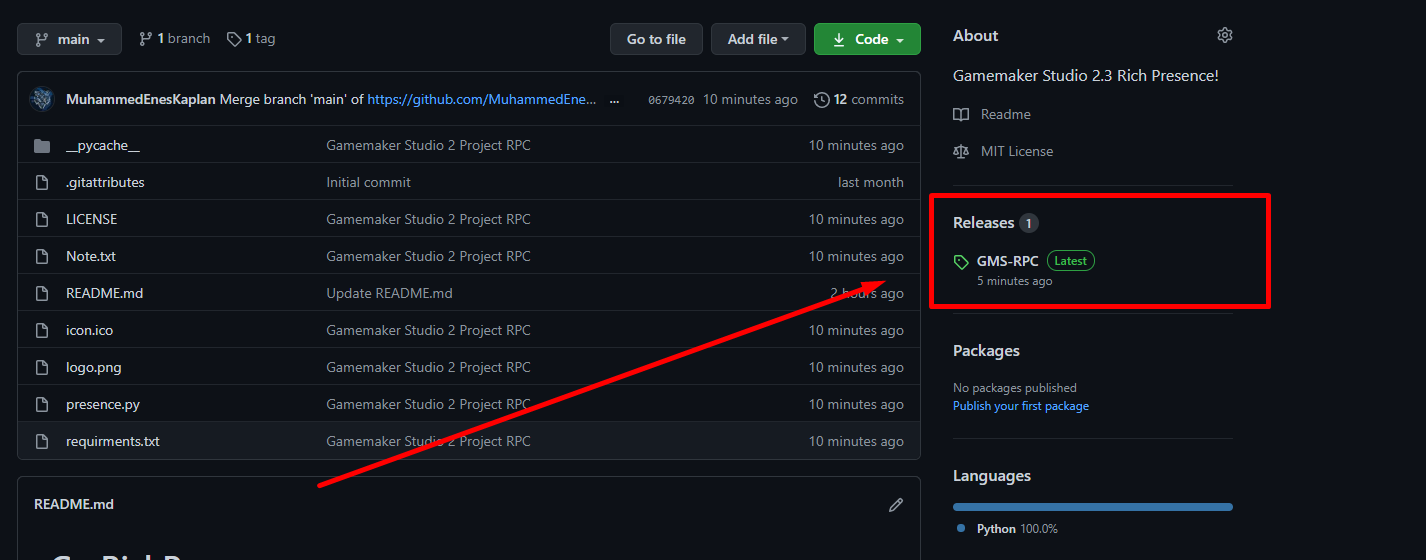Expand the commit message ellipsis
The image size is (1426, 560).
coord(615,99)
